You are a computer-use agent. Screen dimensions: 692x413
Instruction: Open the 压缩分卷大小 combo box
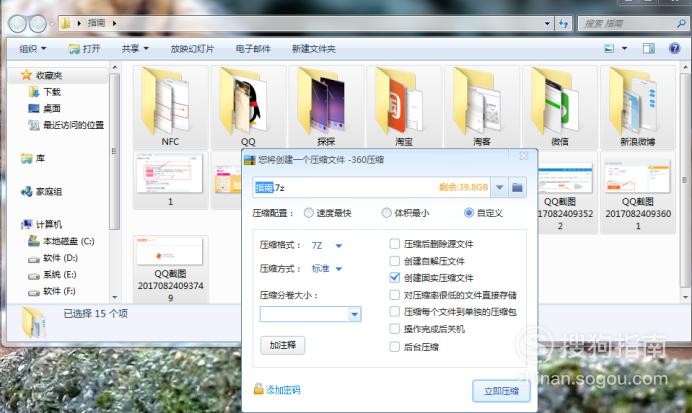[x=311, y=314]
